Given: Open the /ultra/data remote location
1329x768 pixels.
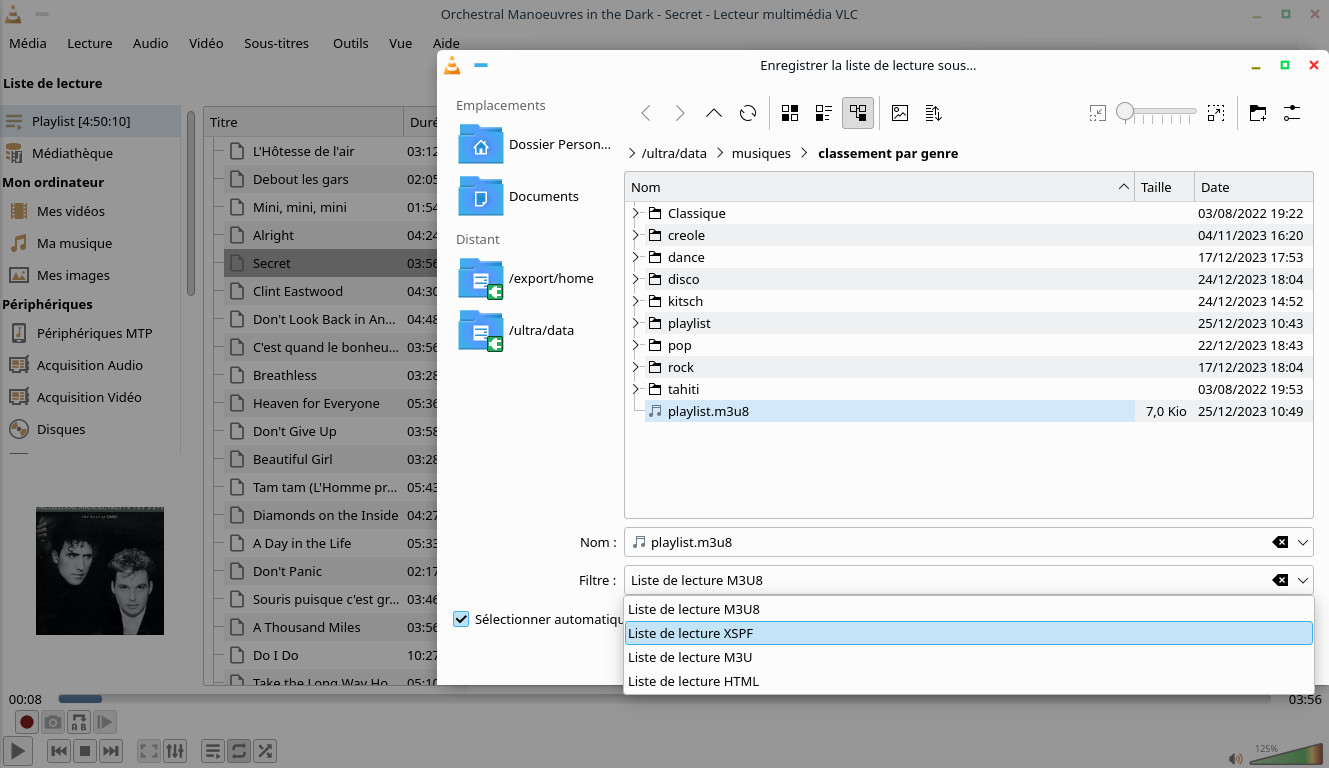Looking at the screenshot, I should (516, 331).
